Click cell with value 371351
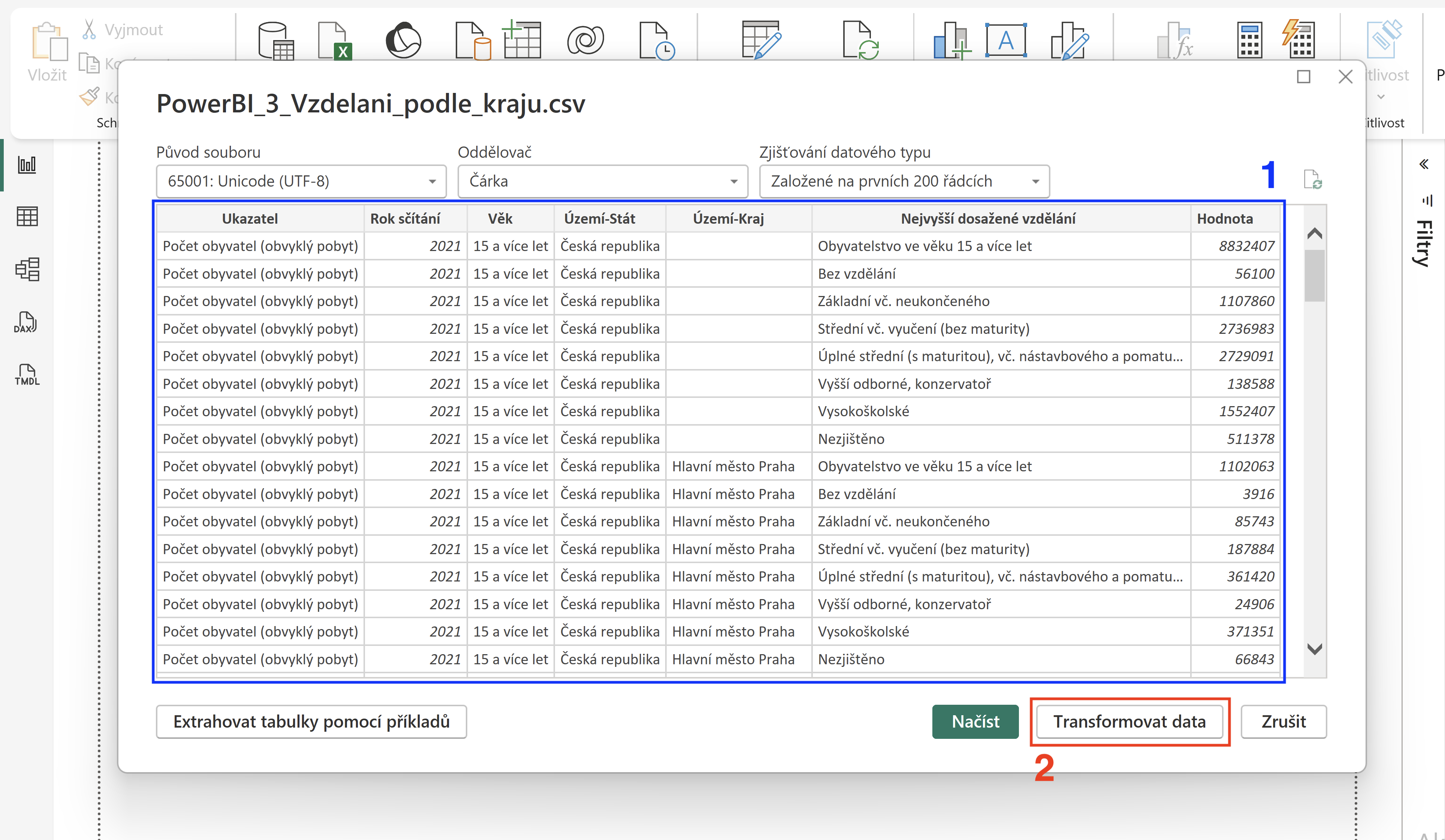Screen dimensions: 1445x840 pos(1235,631)
